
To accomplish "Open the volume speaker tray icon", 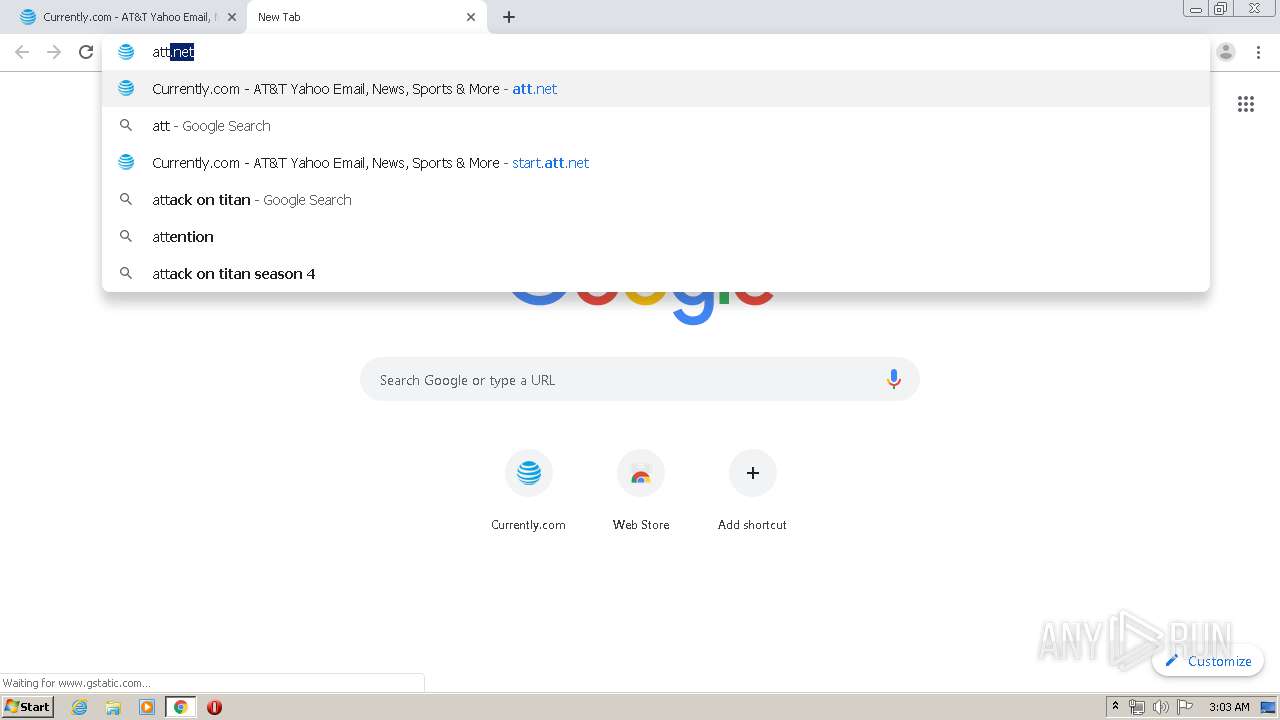I will click(1161, 707).
